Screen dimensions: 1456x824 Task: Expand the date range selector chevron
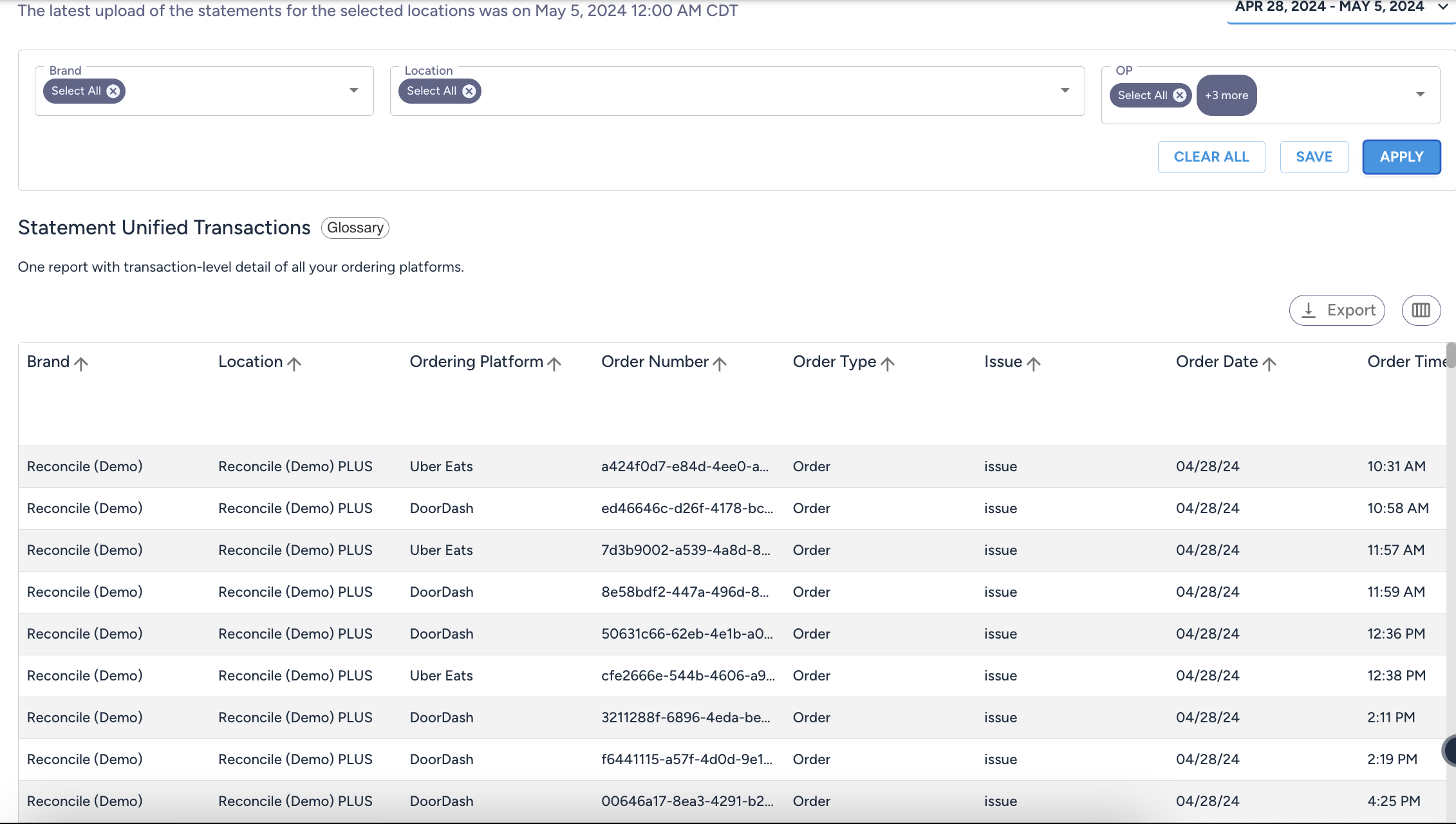pos(1442,7)
